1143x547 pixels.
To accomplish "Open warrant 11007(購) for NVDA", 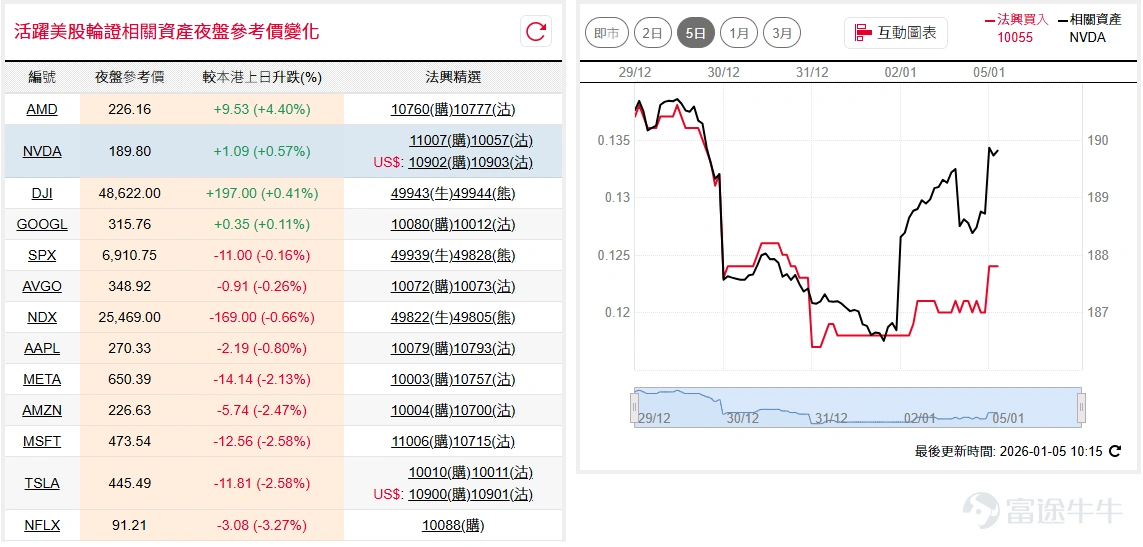I will (x=440, y=141).
